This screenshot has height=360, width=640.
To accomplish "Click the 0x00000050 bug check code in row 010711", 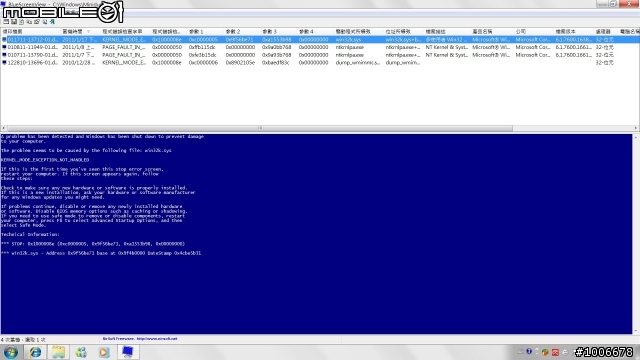I will 167,55.
